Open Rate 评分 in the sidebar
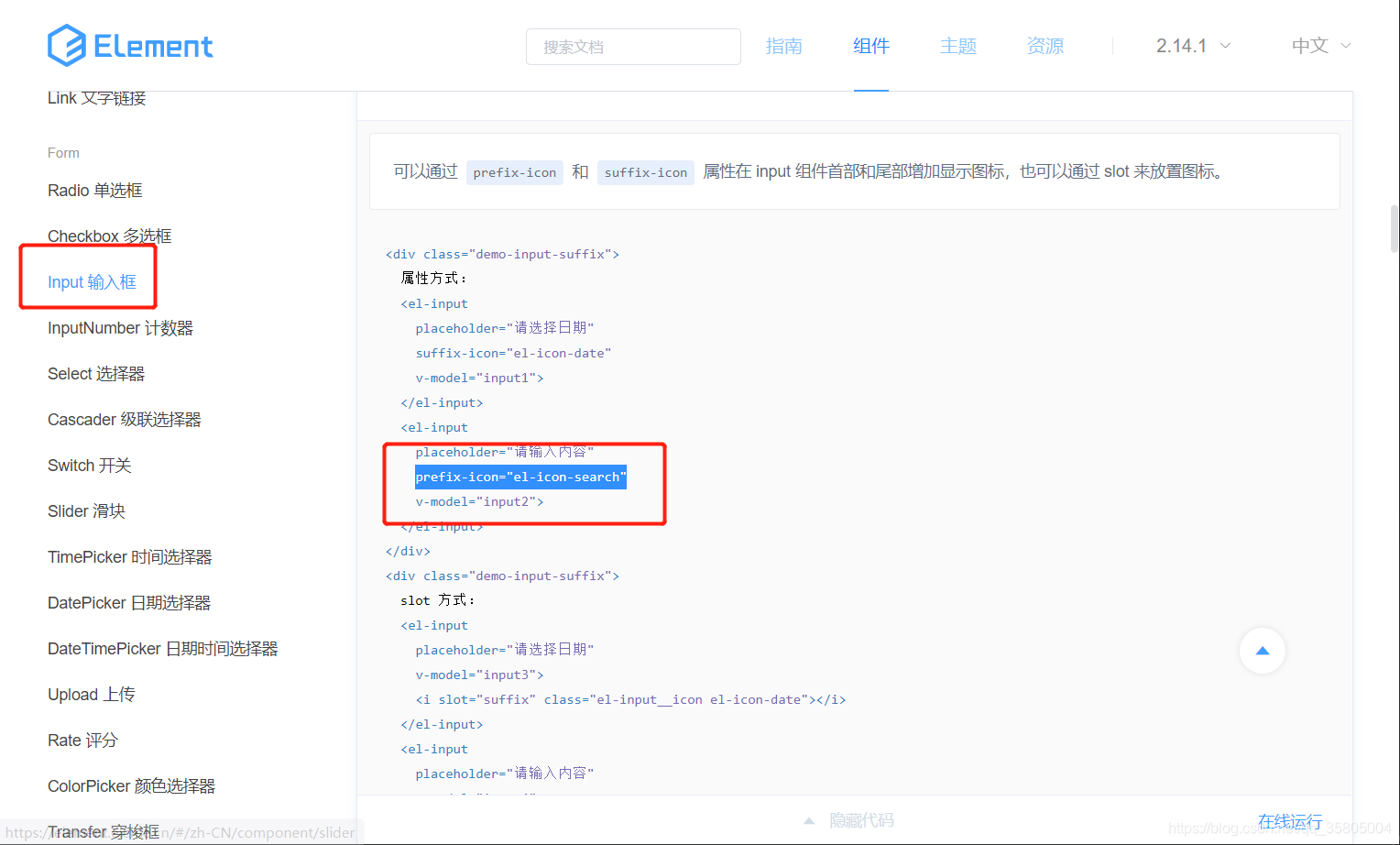This screenshot has width=1400, height=845. coord(82,741)
